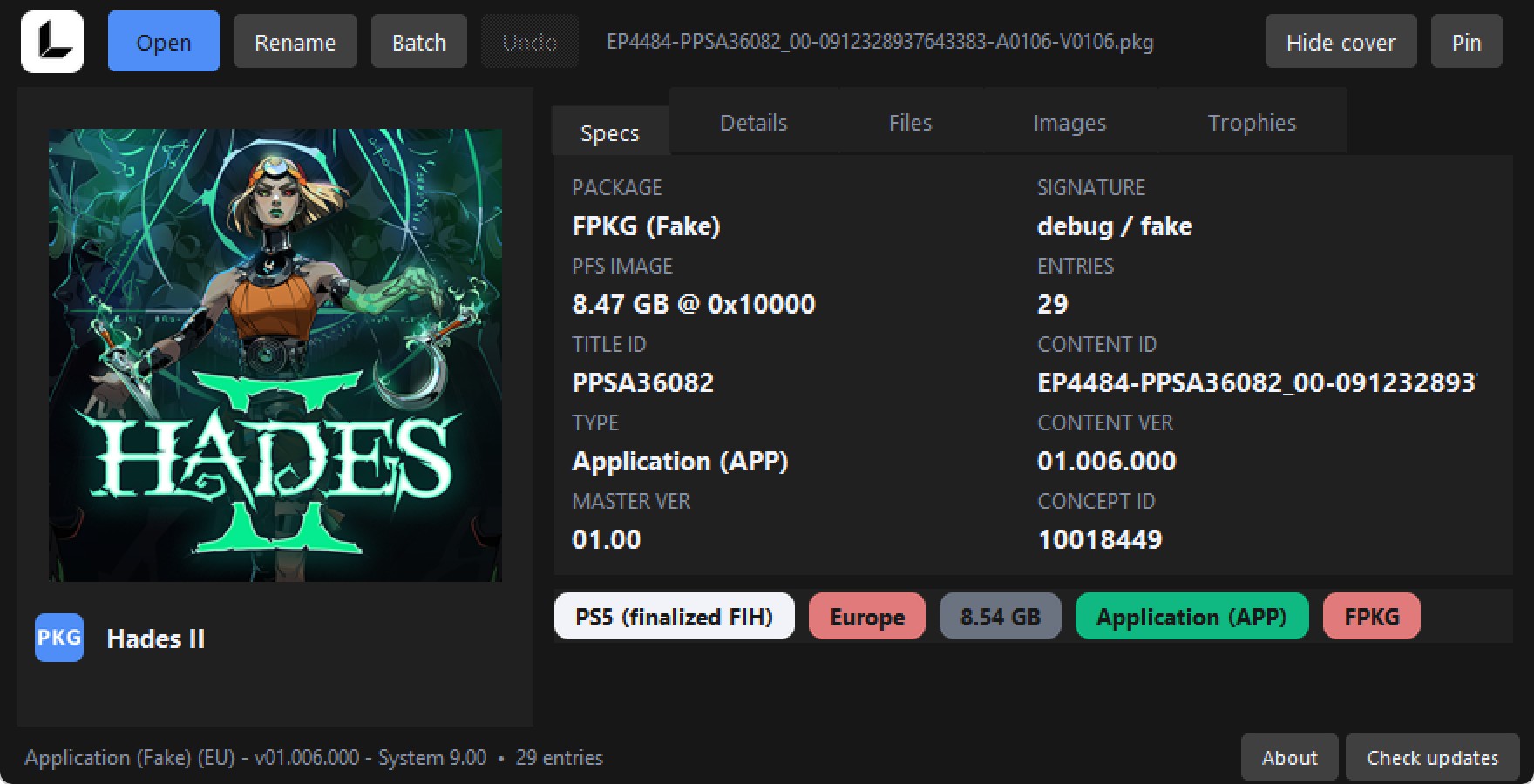Click the Europe region badge

(x=867, y=616)
